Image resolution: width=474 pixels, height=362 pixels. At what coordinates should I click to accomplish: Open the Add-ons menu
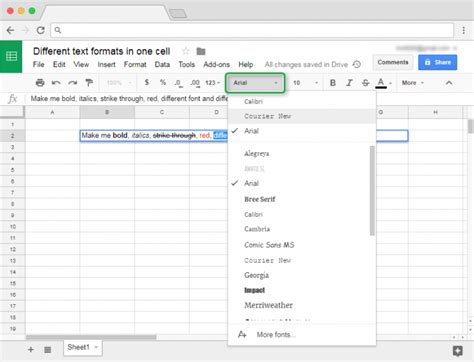(x=217, y=64)
